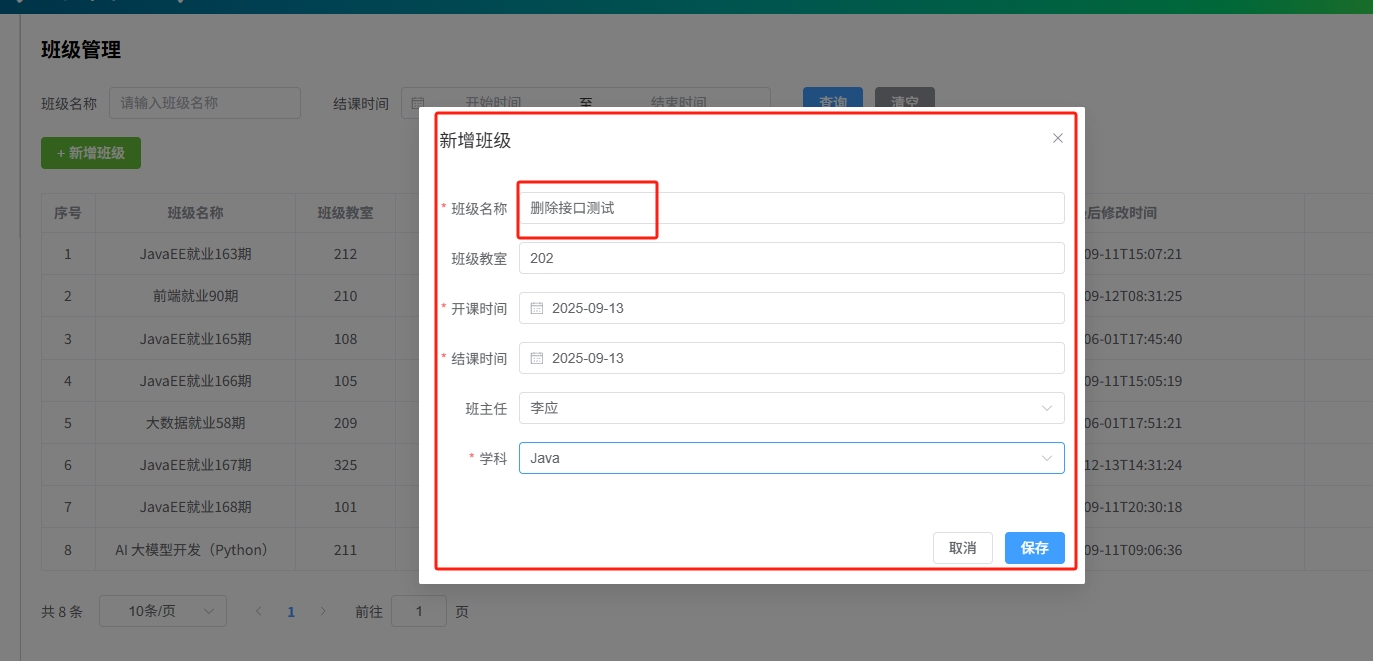Click the 请输入班级名称 search box

204,102
